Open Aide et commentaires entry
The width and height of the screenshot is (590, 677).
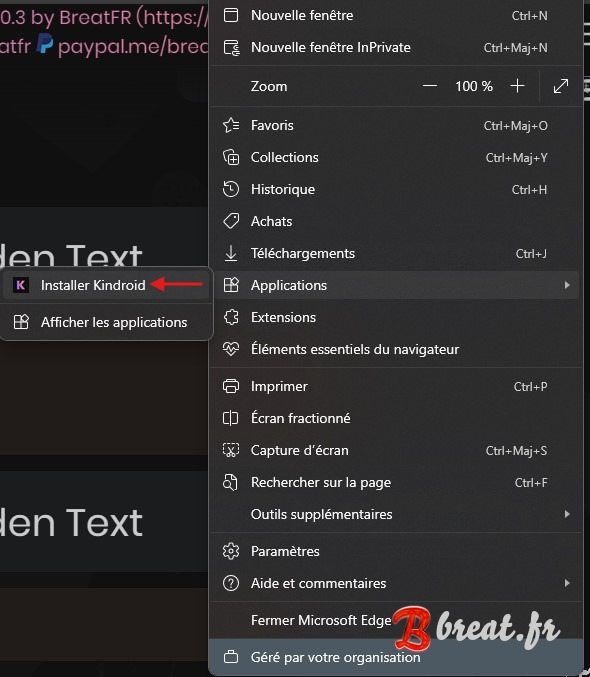395,583
